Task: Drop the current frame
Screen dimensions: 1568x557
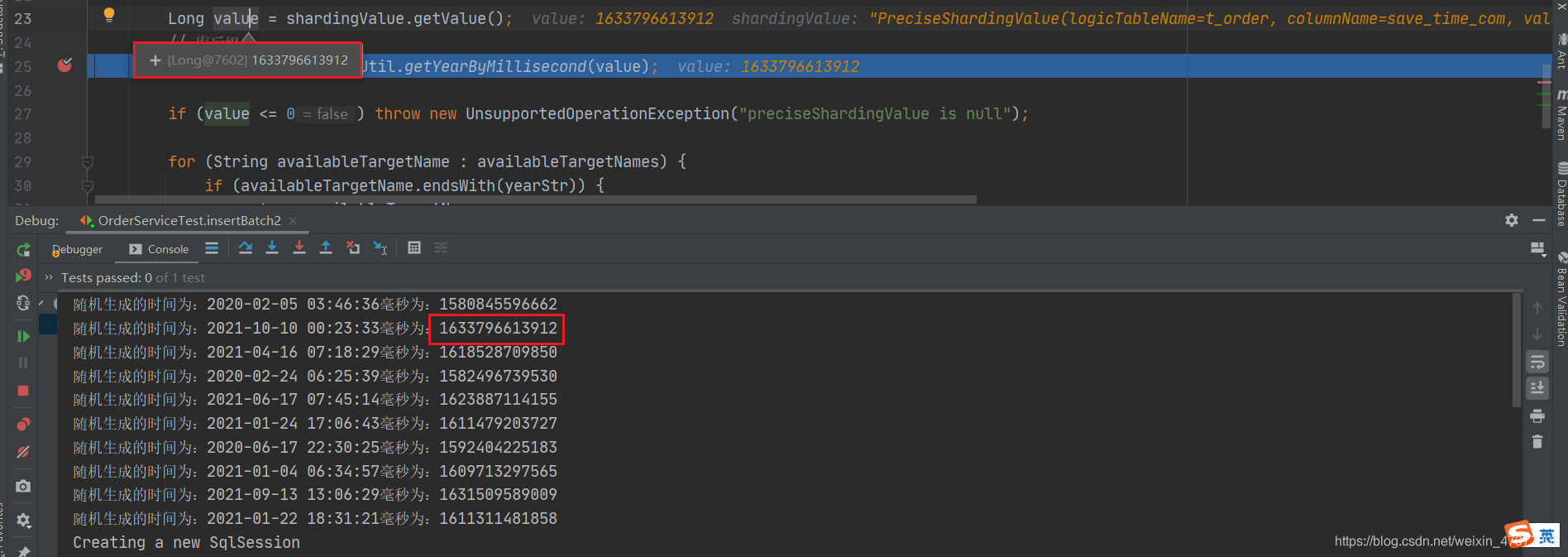Action: (353, 247)
